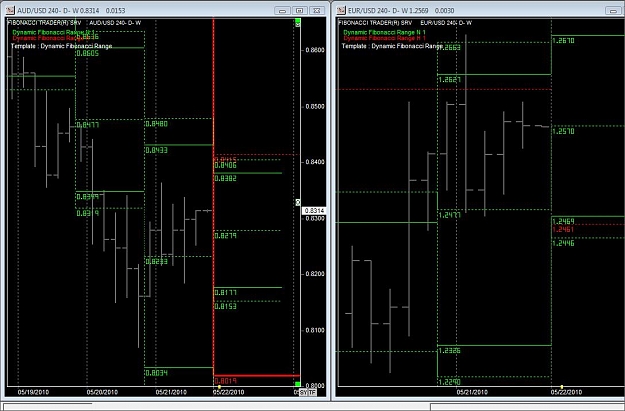Click the red 0.8019 level label
Image resolution: width=625 pixels, height=411 pixels.
pyautogui.click(x=226, y=381)
